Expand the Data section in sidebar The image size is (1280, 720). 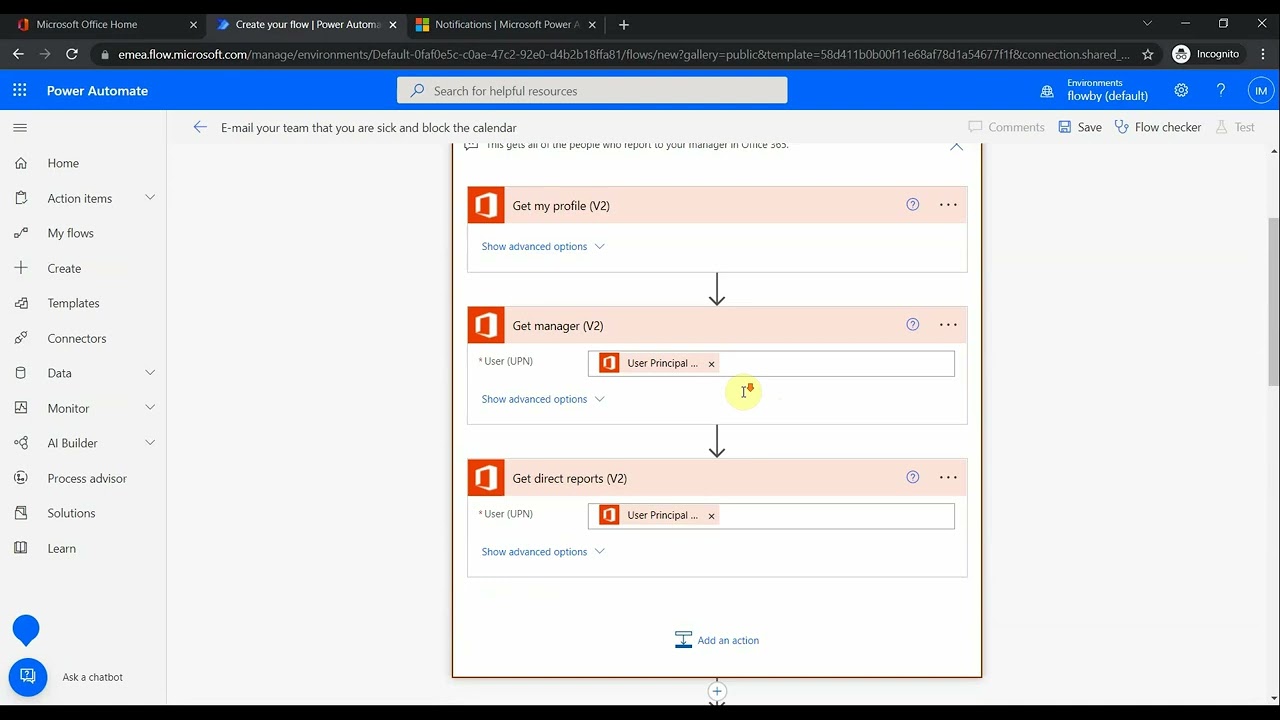pyautogui.click(x=150, y=373)
